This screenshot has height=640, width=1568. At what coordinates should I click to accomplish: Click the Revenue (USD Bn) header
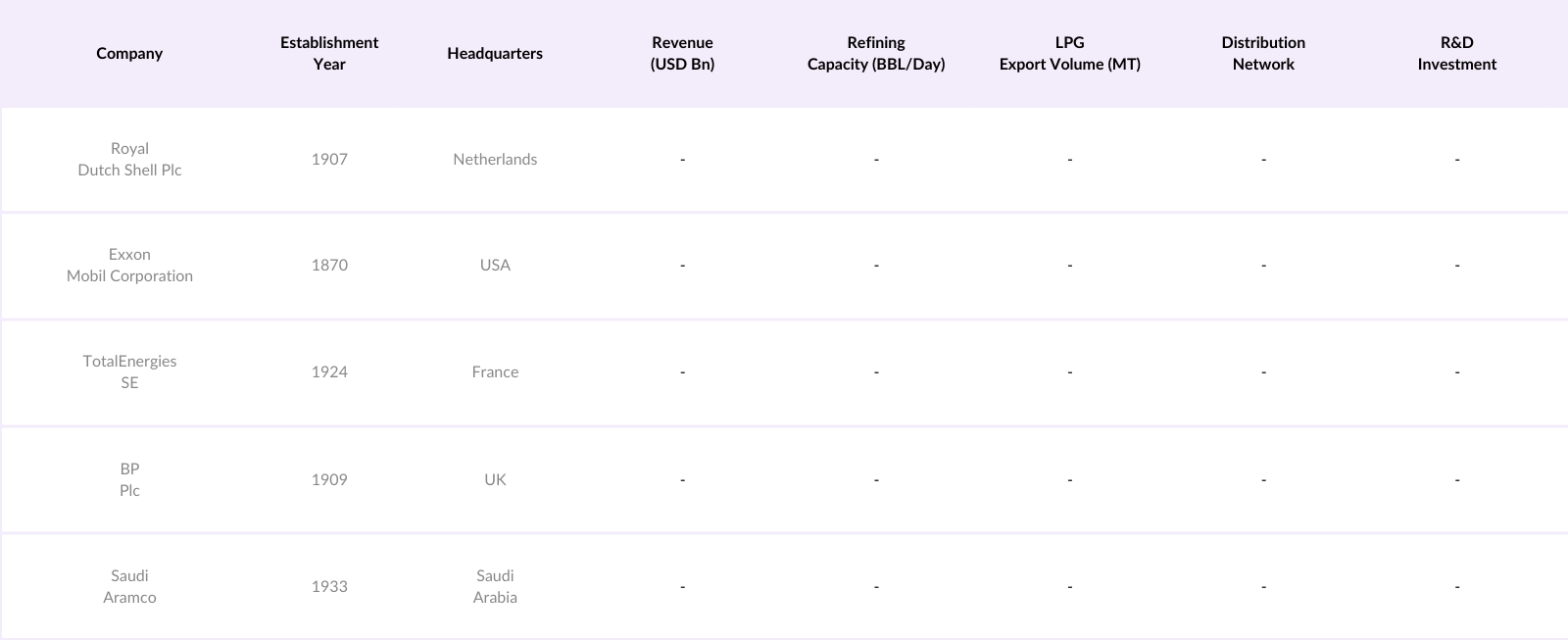click(x=682, y=53)
